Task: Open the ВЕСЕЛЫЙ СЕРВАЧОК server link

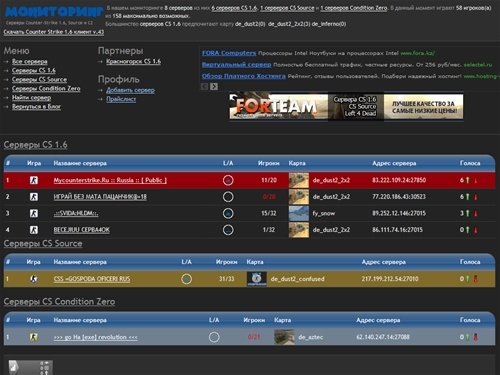Action: tap(82, 230)
